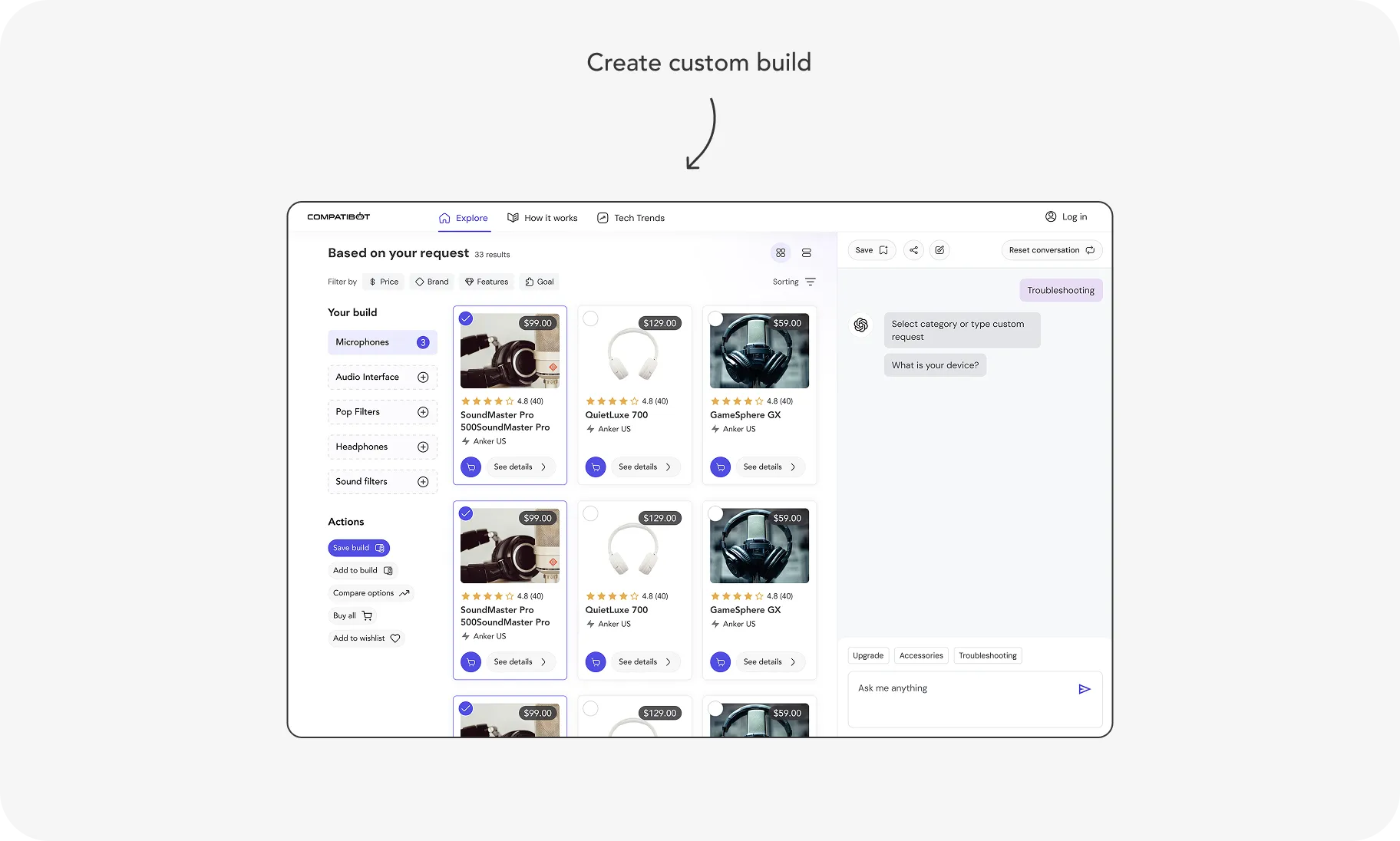1400x841 pixels.
Task: Click the Add to build button
Action: point(363,570)
